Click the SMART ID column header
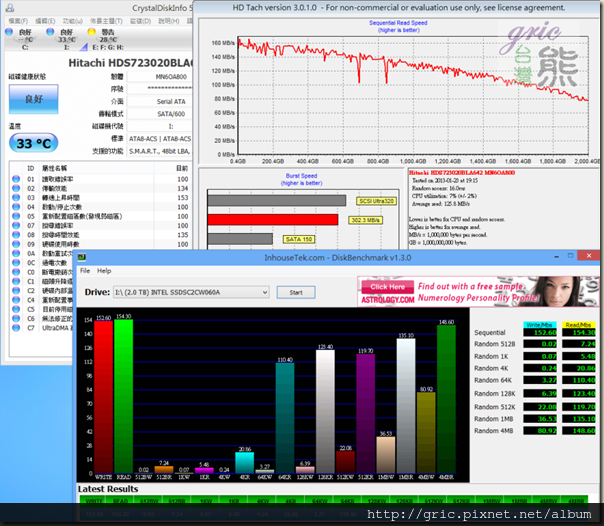The height and width of the screenshot is (526, 604). click(x=31, y=168)
